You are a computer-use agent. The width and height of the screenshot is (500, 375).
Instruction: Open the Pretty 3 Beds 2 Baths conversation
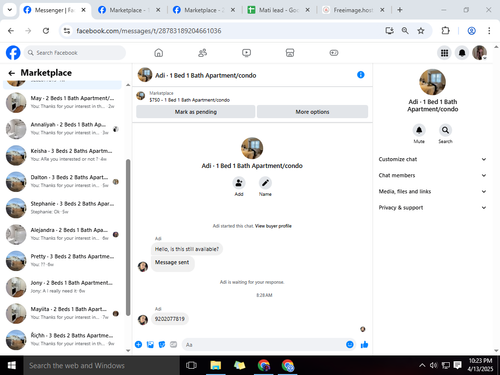(x=62, y=260)
